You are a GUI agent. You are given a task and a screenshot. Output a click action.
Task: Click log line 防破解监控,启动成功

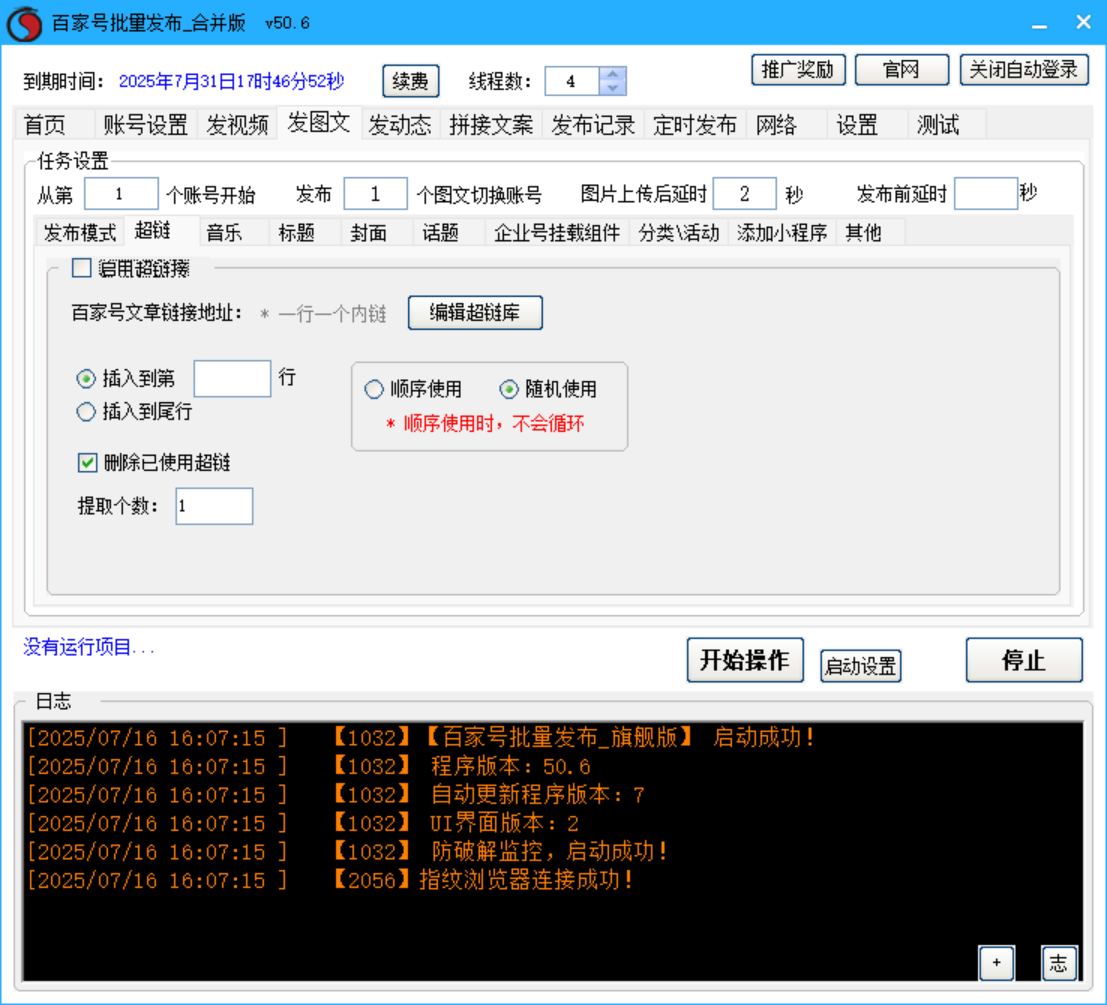point(348,852)
